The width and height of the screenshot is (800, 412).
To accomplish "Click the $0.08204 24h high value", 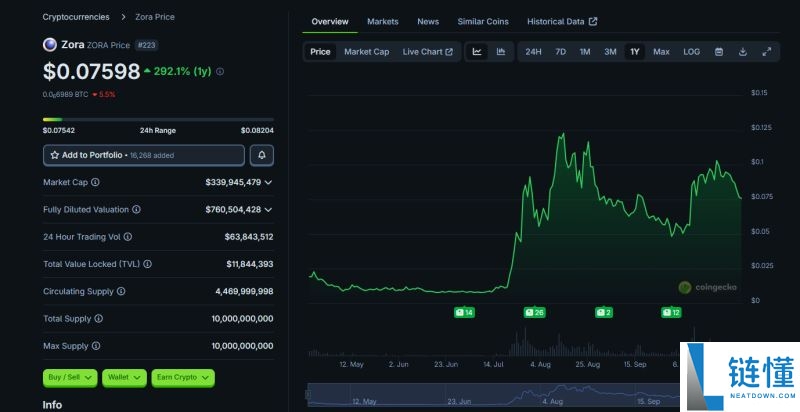I will pyautogui.click(x=257, y=131).
